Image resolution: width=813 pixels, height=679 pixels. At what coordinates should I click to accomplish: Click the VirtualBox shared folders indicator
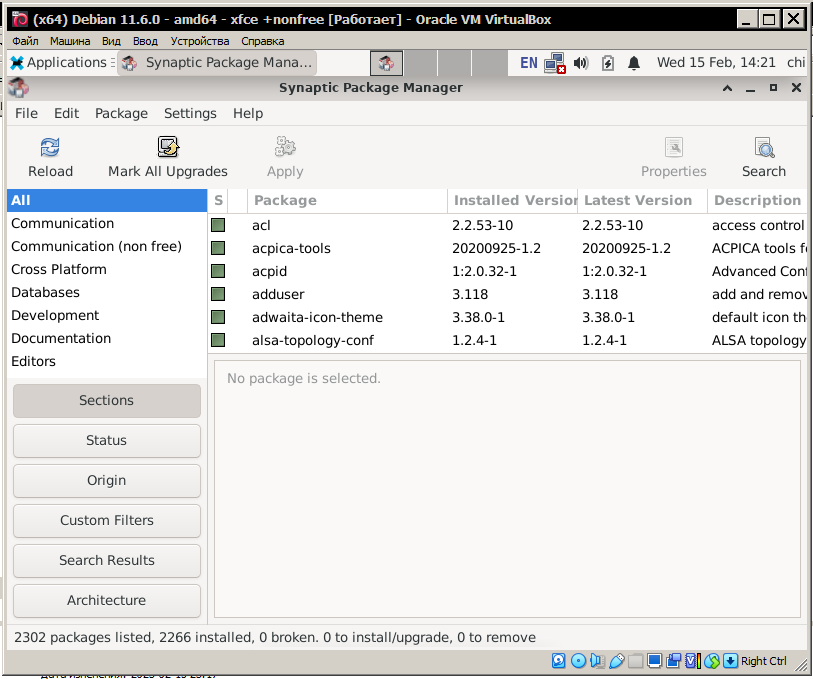635,661
